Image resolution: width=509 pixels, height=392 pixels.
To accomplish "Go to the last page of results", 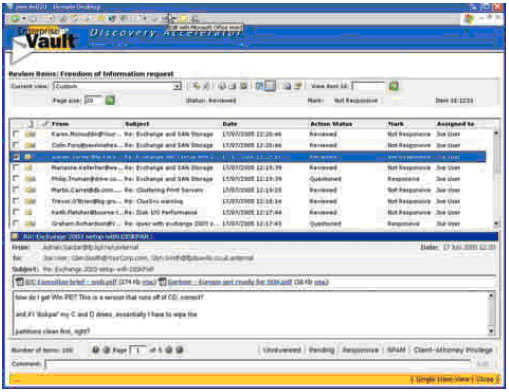I will click(x=180, y=350).
